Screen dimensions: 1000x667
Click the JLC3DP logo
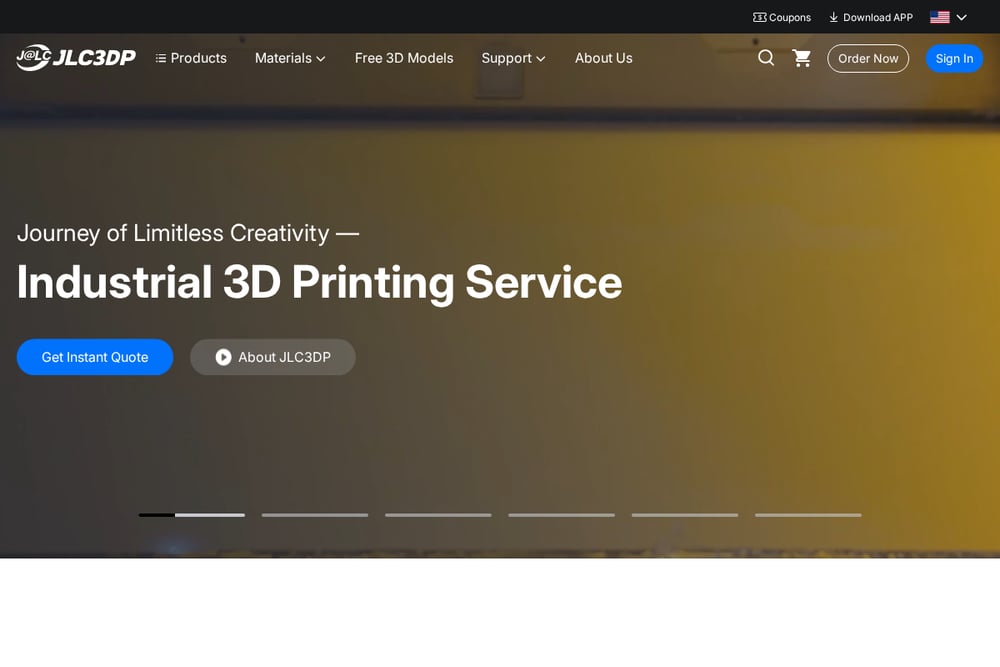pos(76,57)
